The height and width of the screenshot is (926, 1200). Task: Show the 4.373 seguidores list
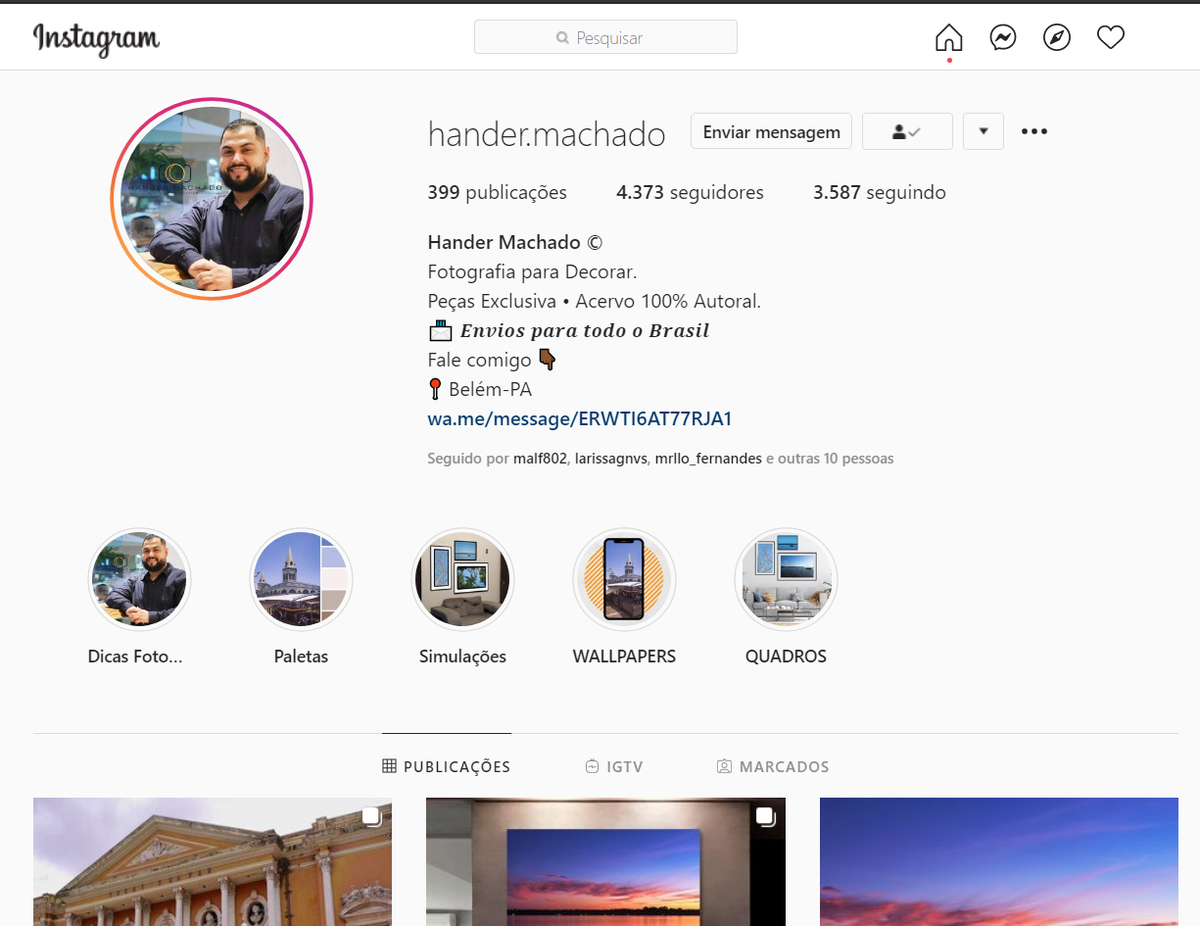click(689, 192)
